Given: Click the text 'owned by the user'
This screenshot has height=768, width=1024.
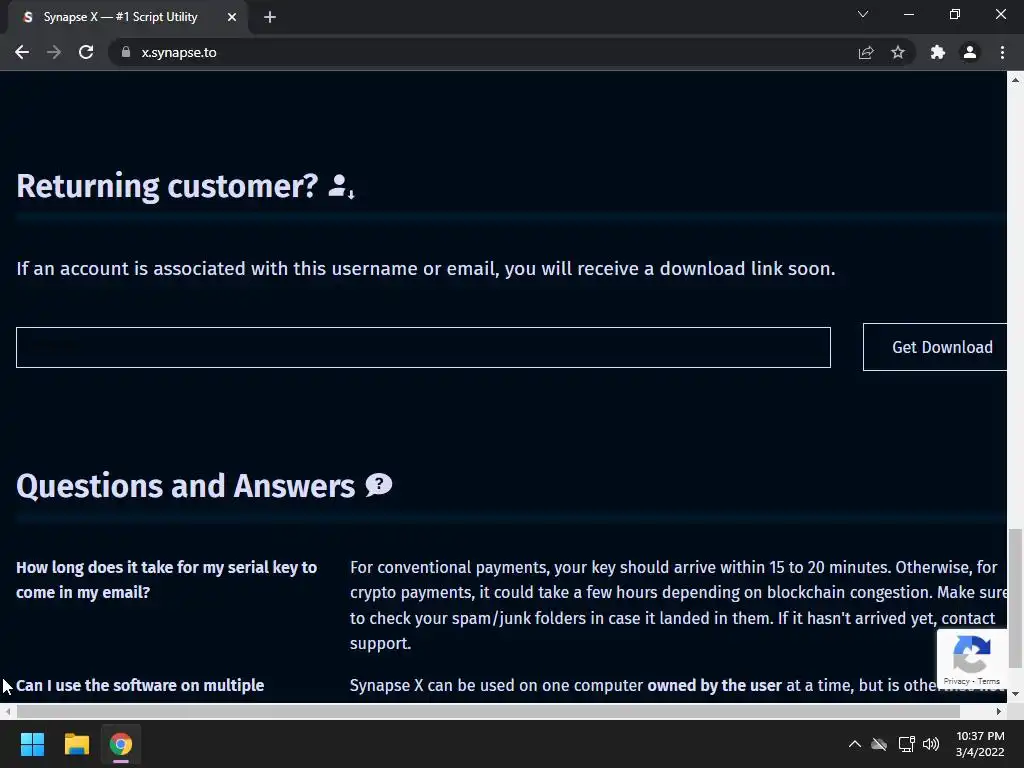Looking at the screenshot, I should (714, 685).
